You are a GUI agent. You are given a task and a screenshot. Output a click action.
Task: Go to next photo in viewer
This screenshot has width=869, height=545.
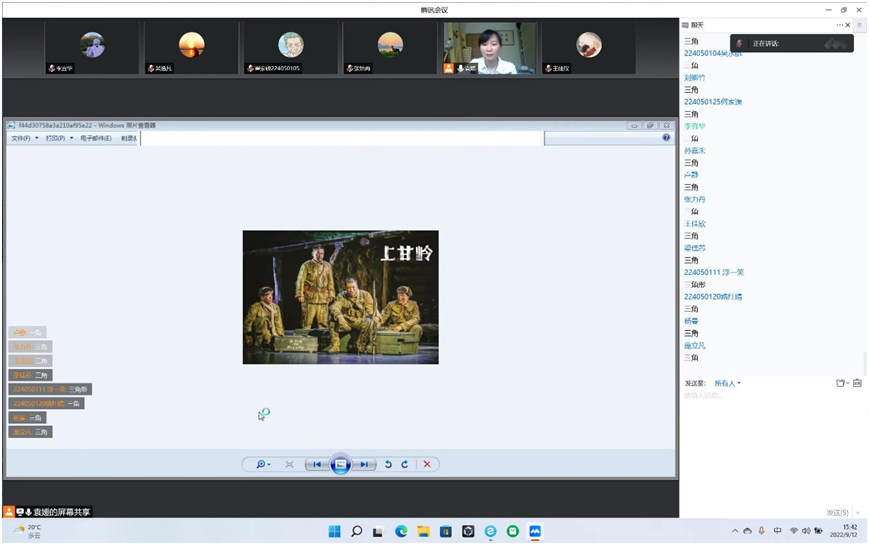point(364,465)
